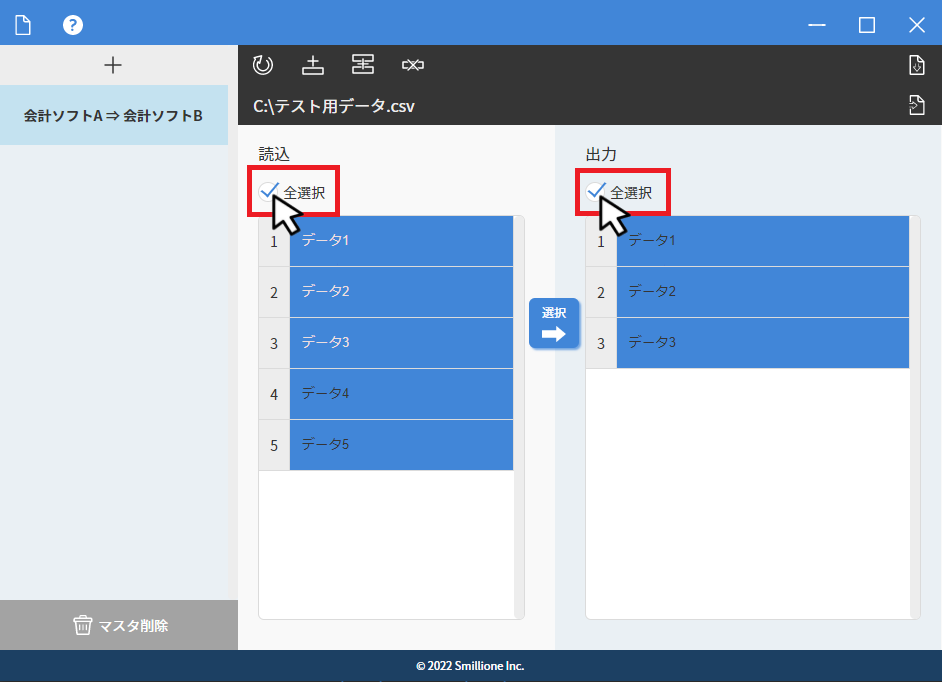Select 会計ソフトA ⇒ 会計ソフトB master item

click(114, 115)
